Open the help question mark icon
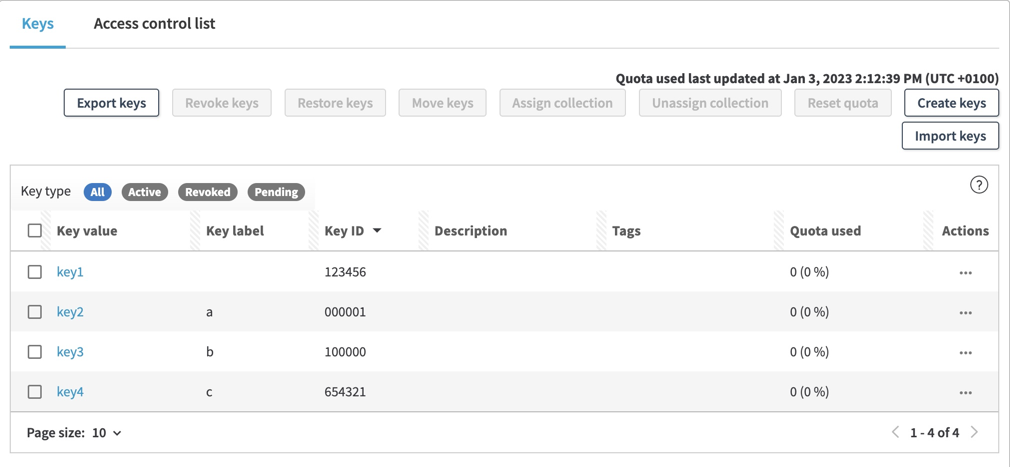Screen dimensions: 1010x467 (978, 185)
